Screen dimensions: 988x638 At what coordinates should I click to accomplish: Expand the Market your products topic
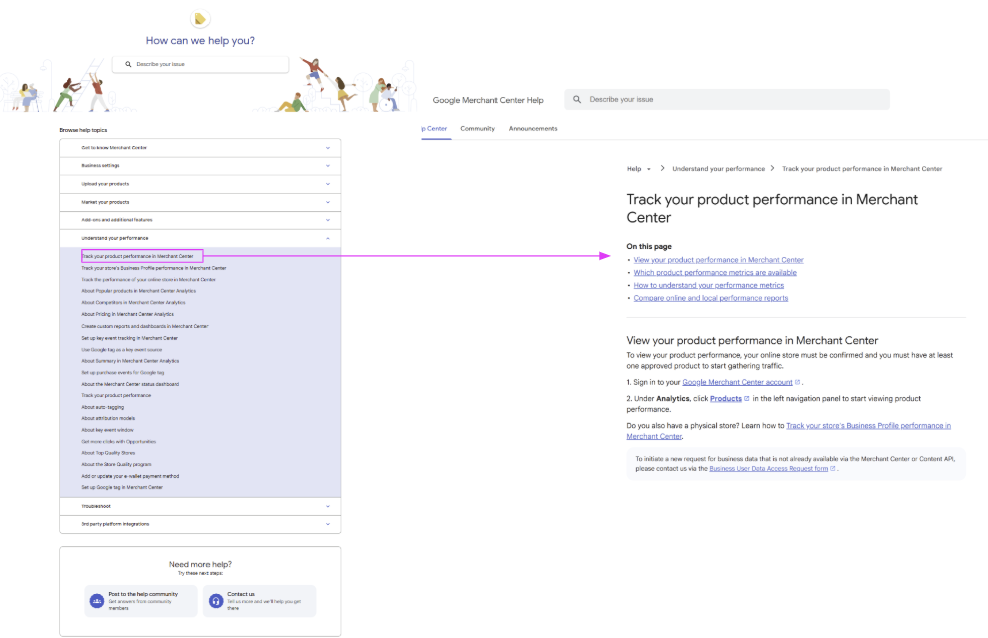(x=200, y=202)
